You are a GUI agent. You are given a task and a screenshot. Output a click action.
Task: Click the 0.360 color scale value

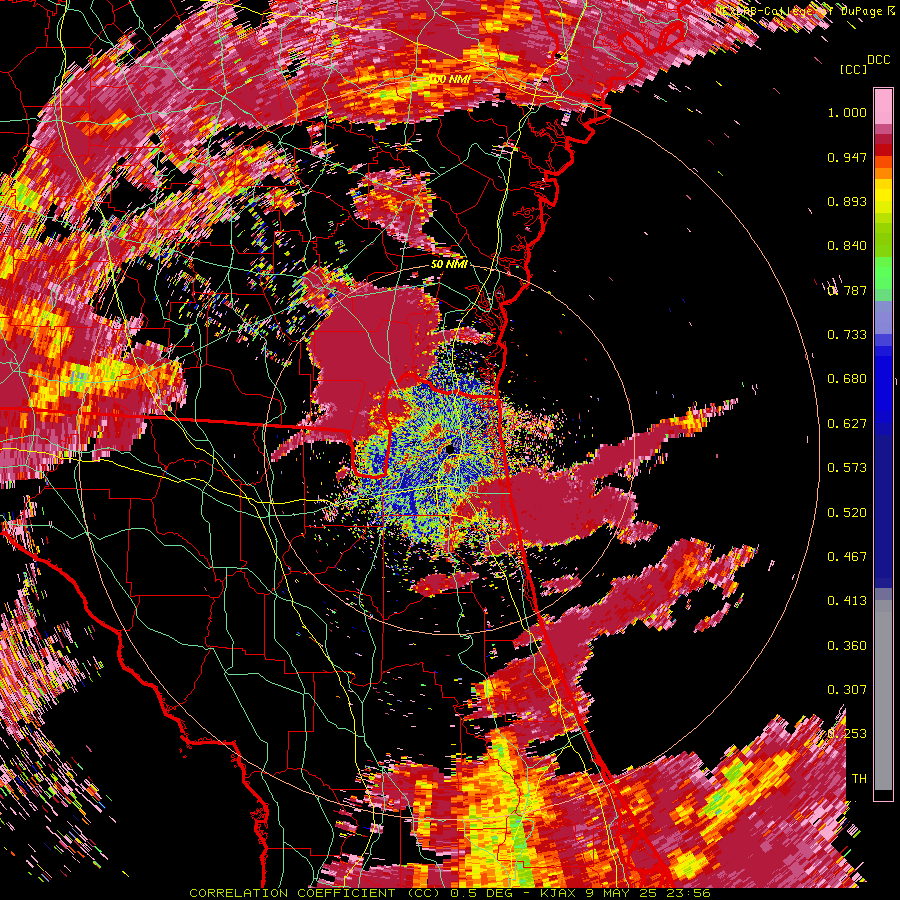click(x=847, y=646)
